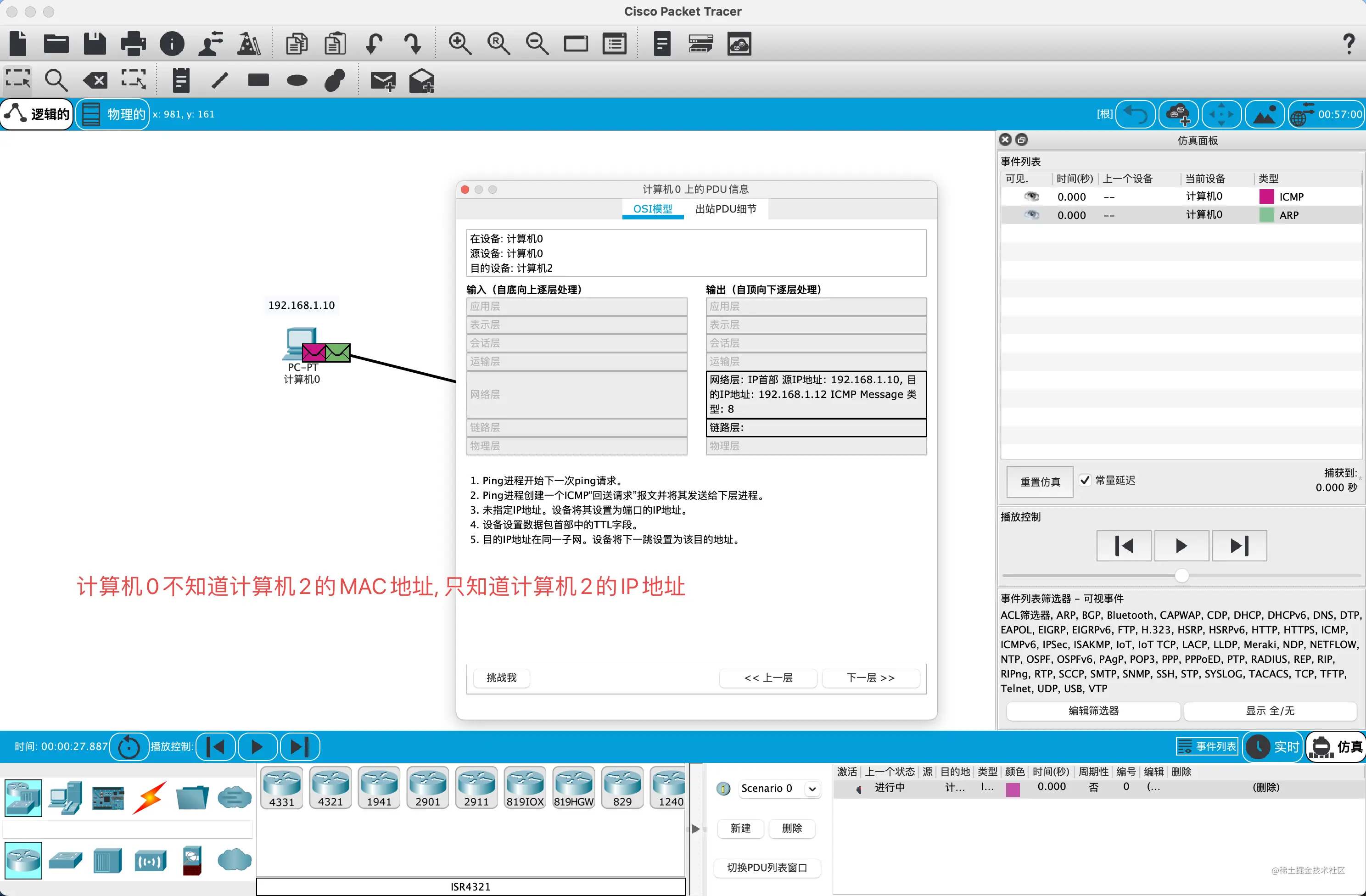Click the Copy icon in toolbar
Viewport: 1366px width, 896px height.
coord(297,43)
